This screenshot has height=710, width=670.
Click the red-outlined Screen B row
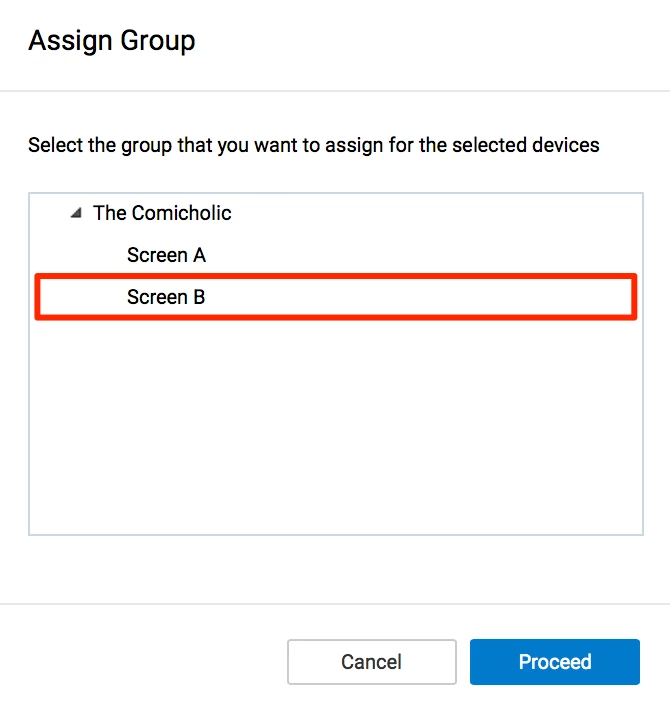335,297
